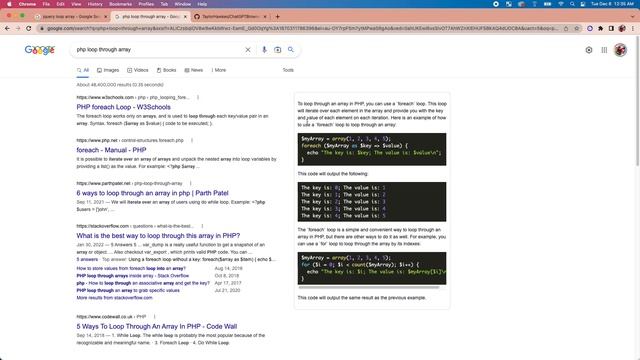Open 5 Ways To Loop Code Wall result
Viewport: 640px width, 360px height.
157,326
